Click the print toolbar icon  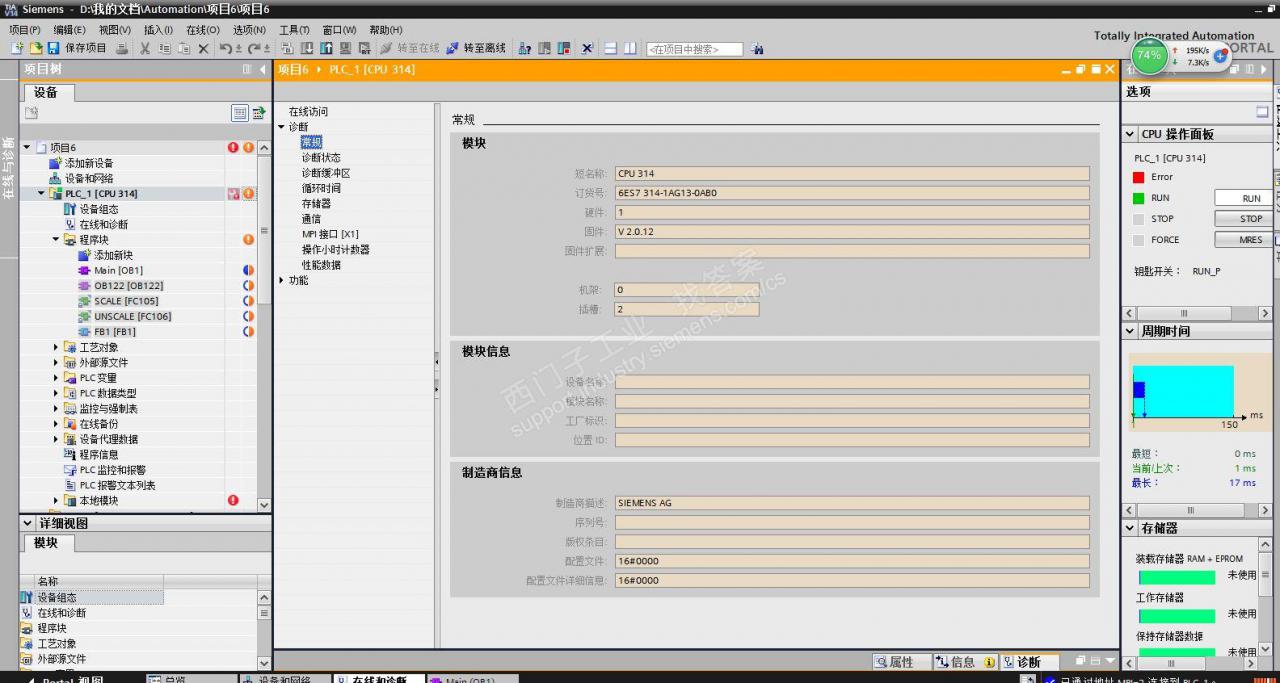[122, 48]
